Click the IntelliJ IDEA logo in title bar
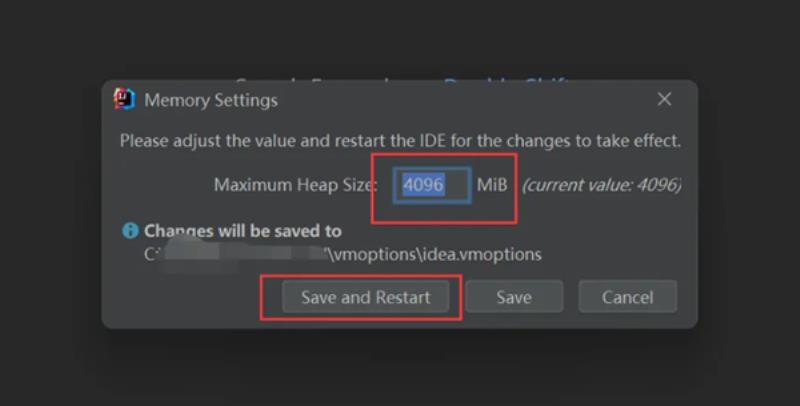Image resolution: width=800 pixels, height=406 pixels. (124, 99)
